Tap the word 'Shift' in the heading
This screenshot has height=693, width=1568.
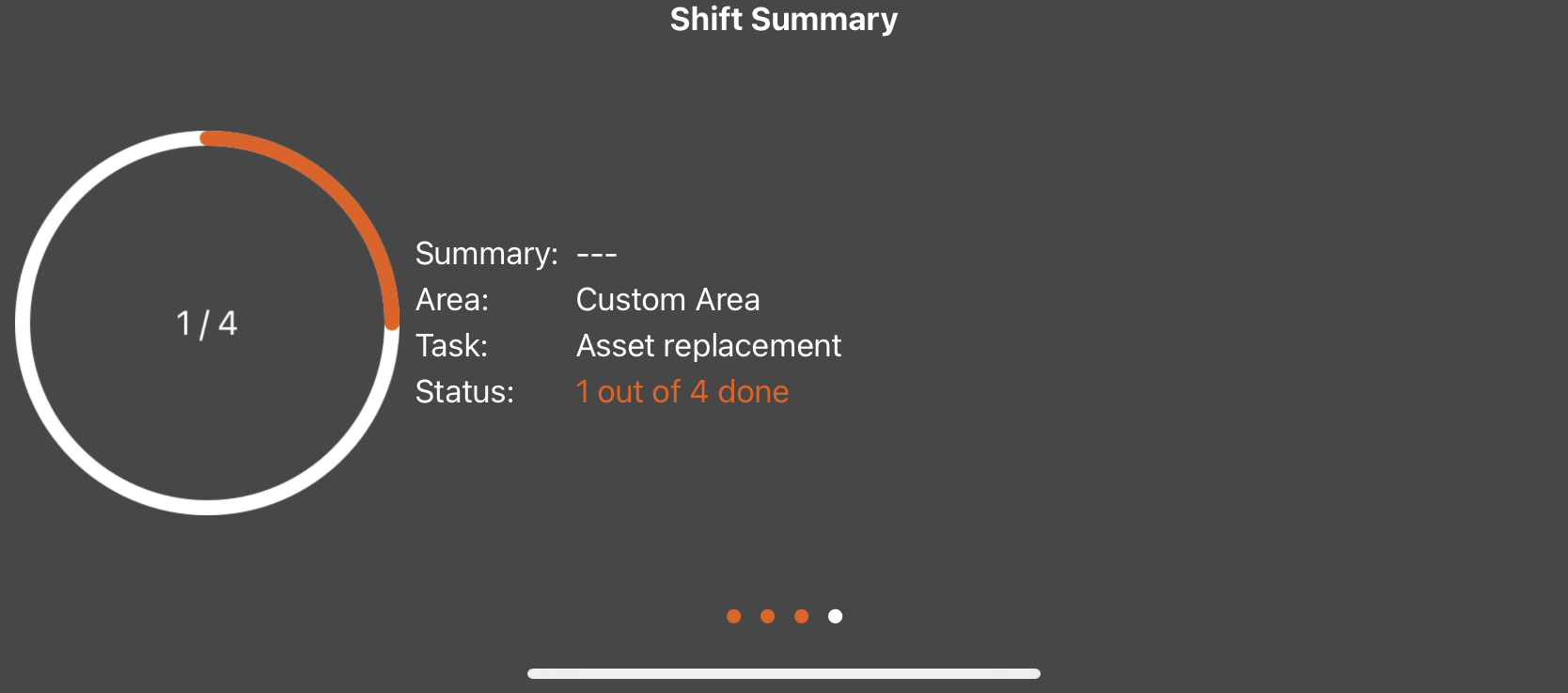coord(706,20)
